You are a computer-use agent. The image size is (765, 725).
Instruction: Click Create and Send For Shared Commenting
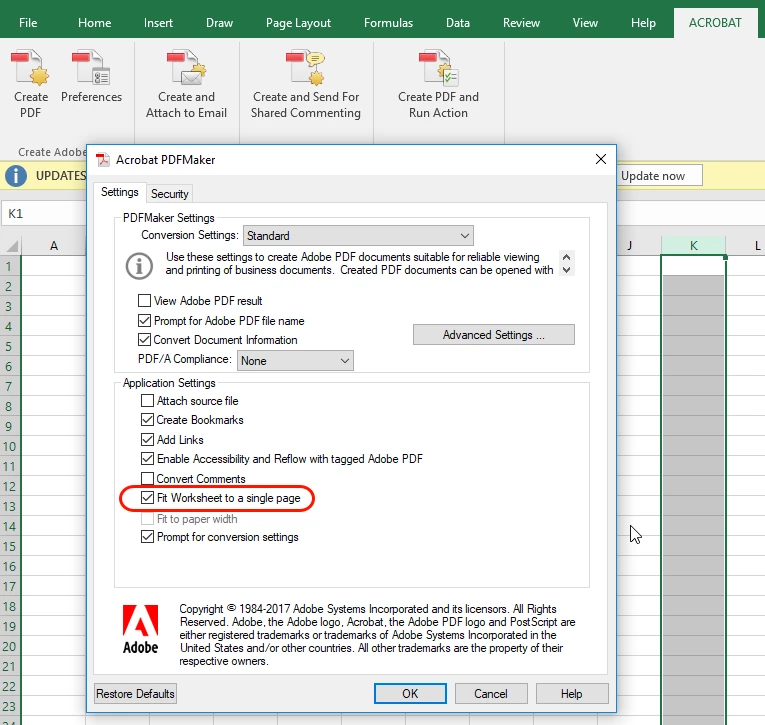306,84
